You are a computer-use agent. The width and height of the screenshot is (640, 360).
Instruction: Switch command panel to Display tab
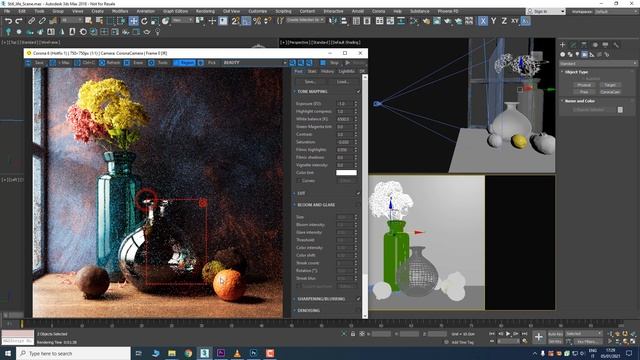tap(605, 44)
